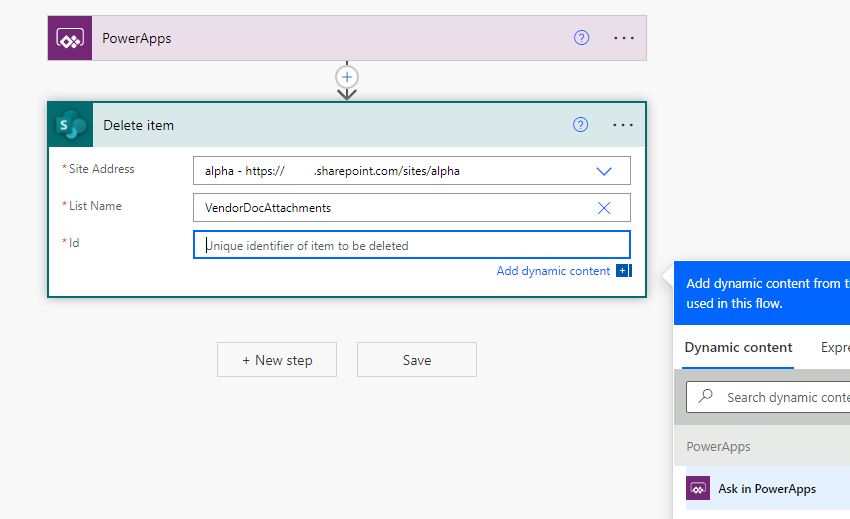Viewport: 850px width, 519px height.
Task: Open Delete item ellipsis menu
Action: point(622,125)
